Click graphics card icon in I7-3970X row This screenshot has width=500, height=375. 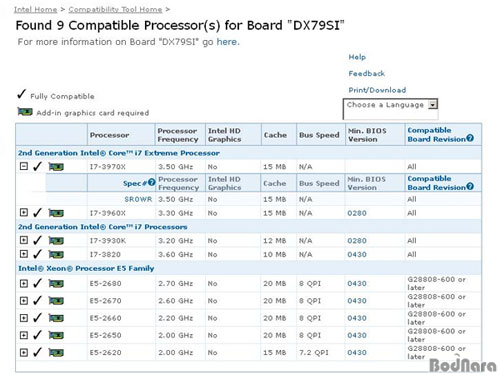coord(56,166)
